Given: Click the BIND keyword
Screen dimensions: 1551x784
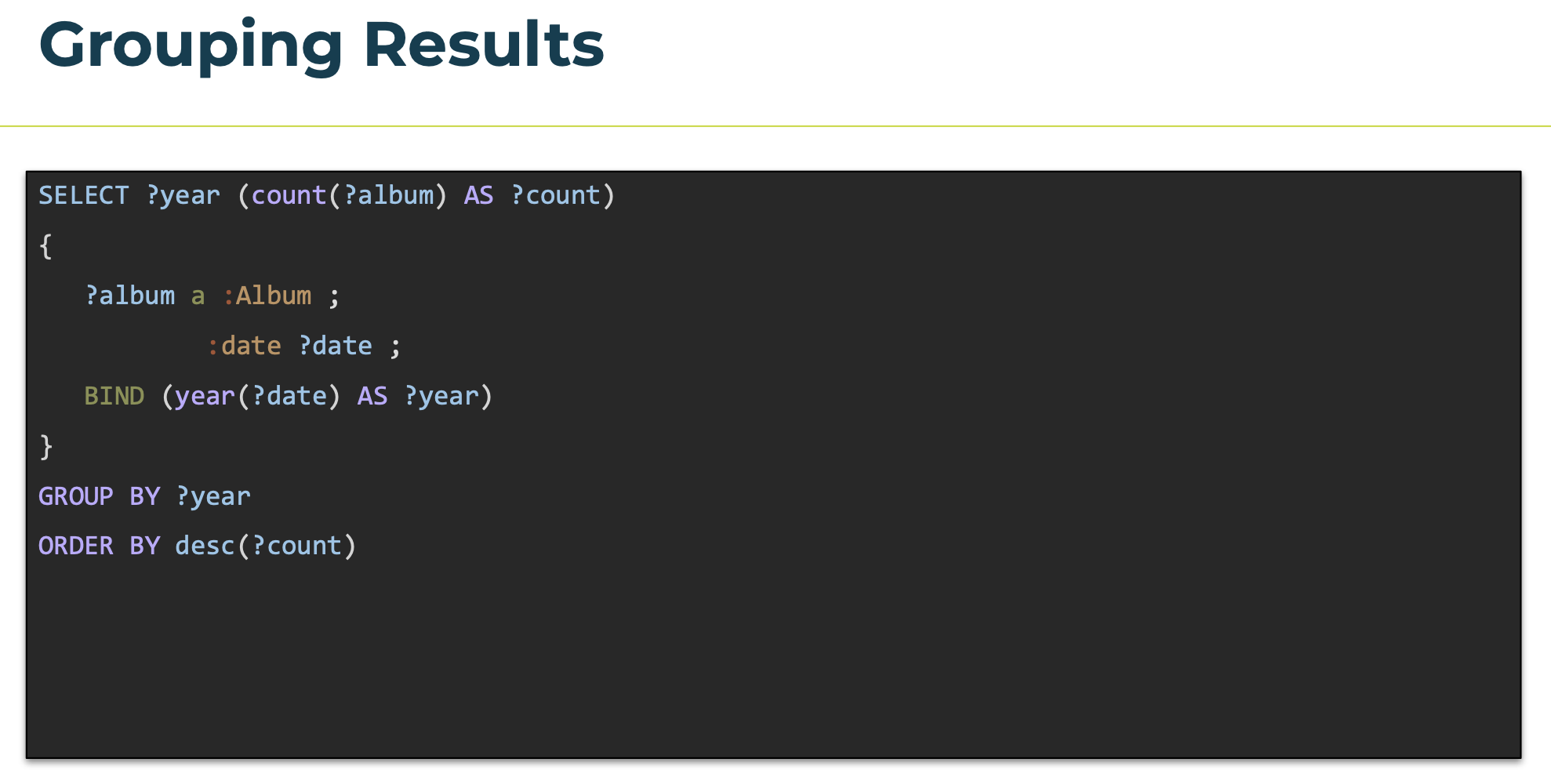Looking at the screenshot, I should tap(114, 396).
